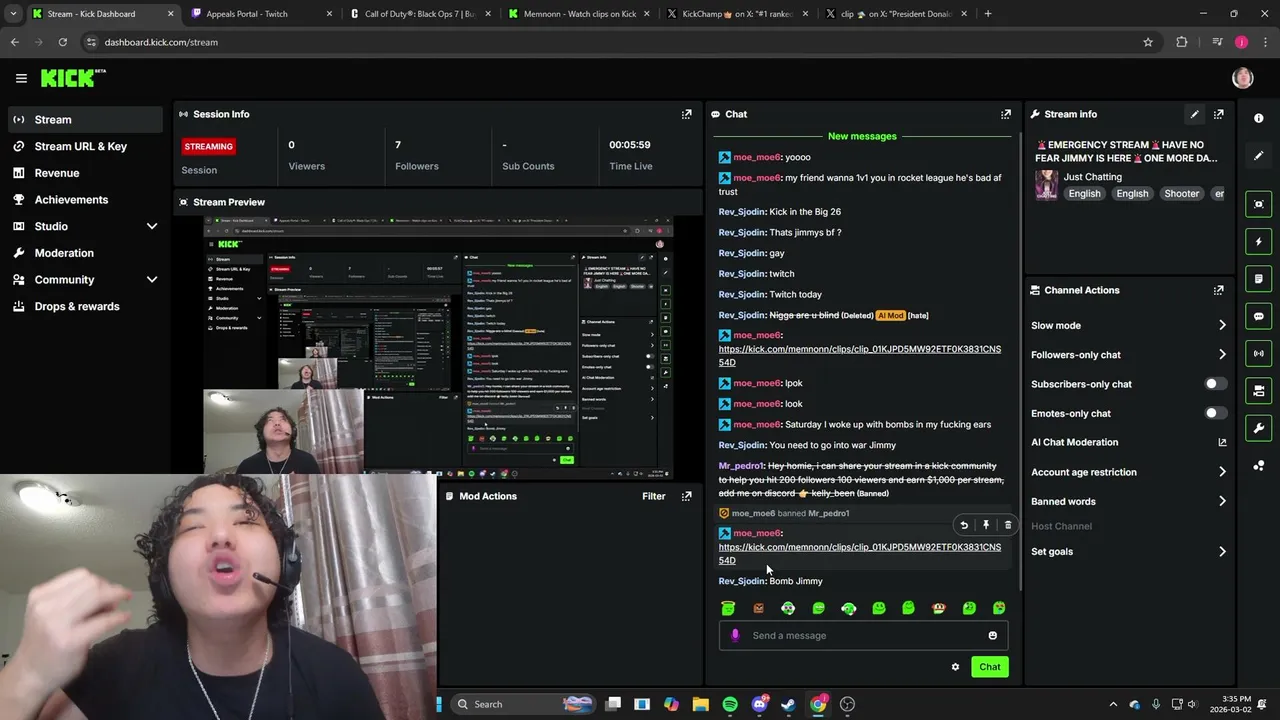Toggle Subscribers-only chat switch
The width and height of the screenshot is (1280, 720).
coord(1215,384)
